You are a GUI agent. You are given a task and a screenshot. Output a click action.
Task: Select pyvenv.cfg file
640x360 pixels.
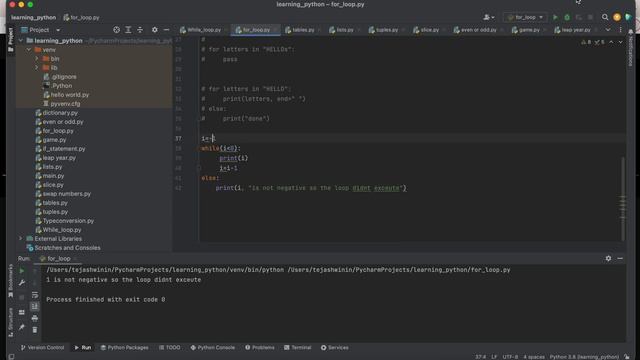pos(65,104)
